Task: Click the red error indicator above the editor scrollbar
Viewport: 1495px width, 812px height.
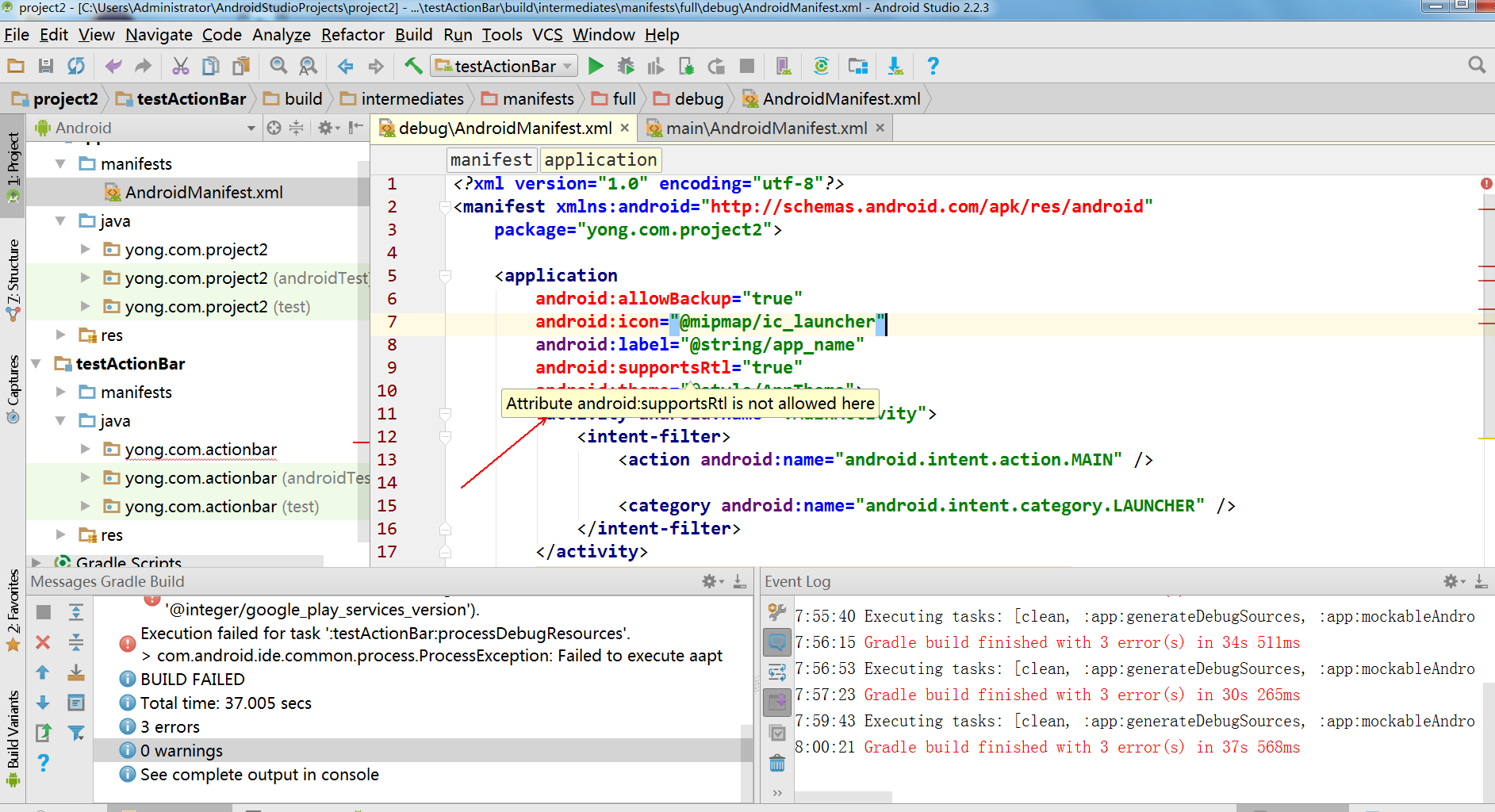Action: click(x=1486, y=183)
